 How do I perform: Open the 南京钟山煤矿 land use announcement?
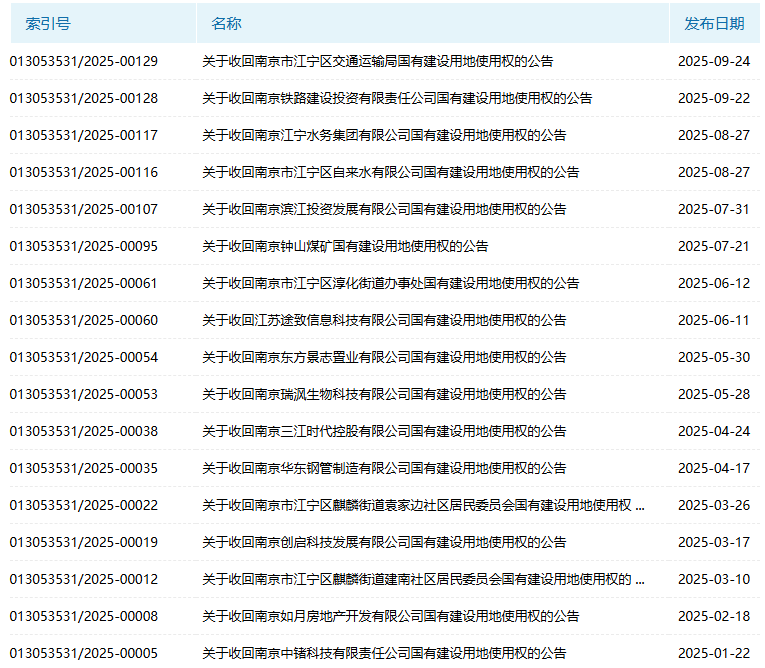pos(345,246)
